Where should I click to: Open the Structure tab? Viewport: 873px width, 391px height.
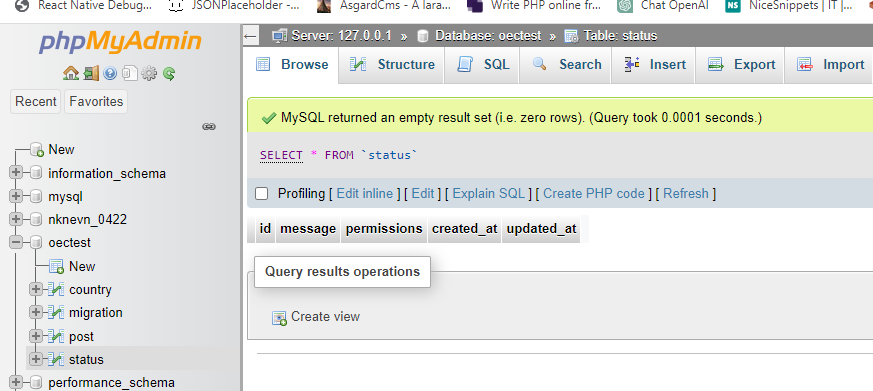[391, 65]
